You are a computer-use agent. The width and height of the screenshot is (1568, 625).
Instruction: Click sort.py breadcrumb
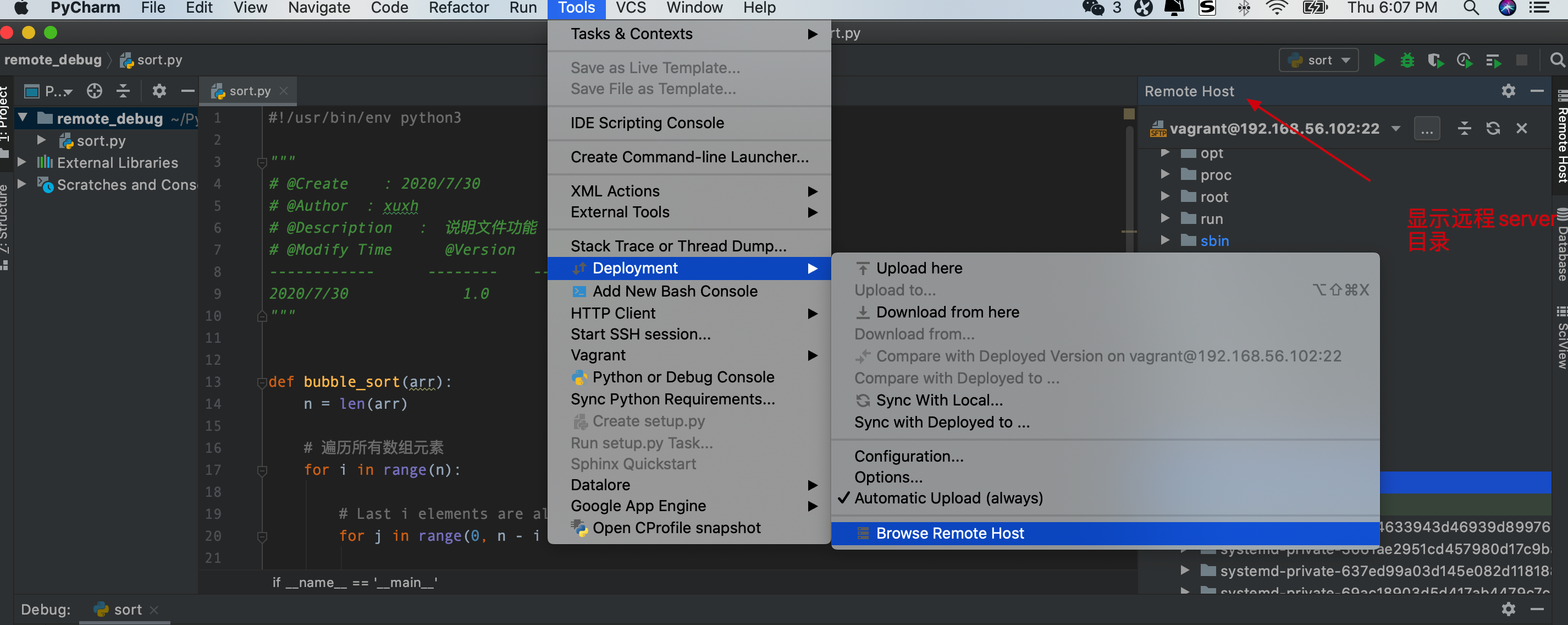151,60
